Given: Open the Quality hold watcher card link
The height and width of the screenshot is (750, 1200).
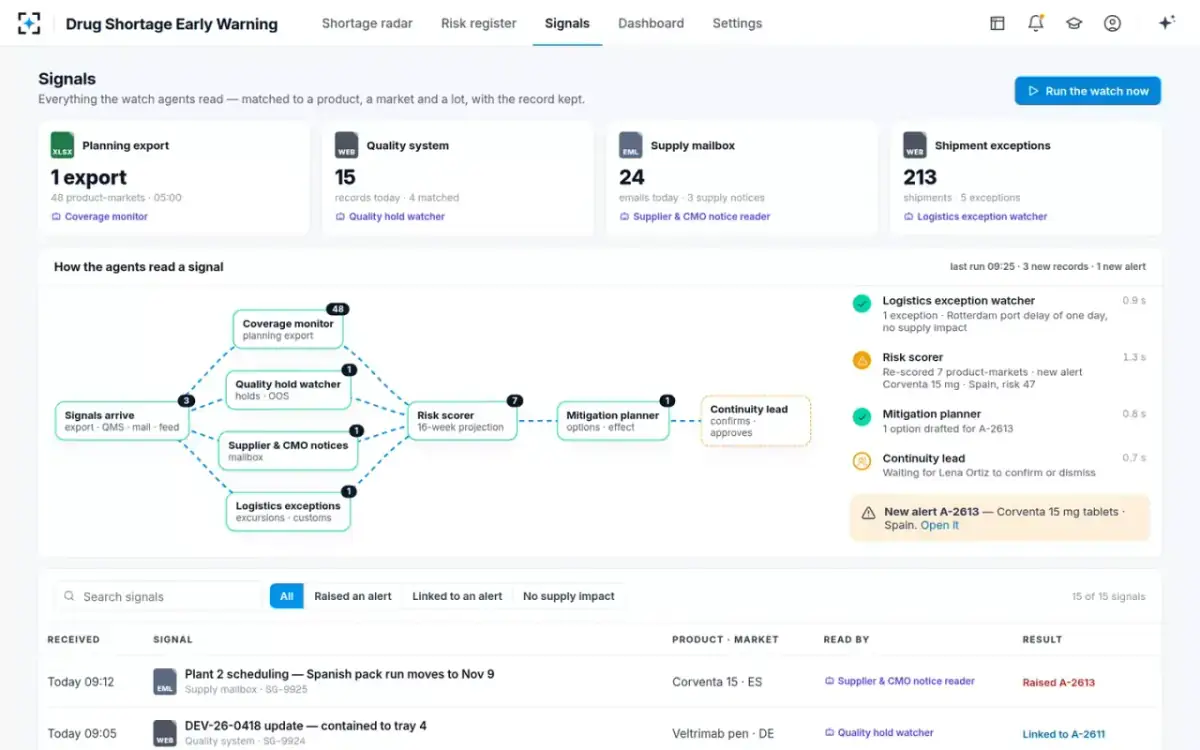Looking at the screenshot, I should click(390, 217).
